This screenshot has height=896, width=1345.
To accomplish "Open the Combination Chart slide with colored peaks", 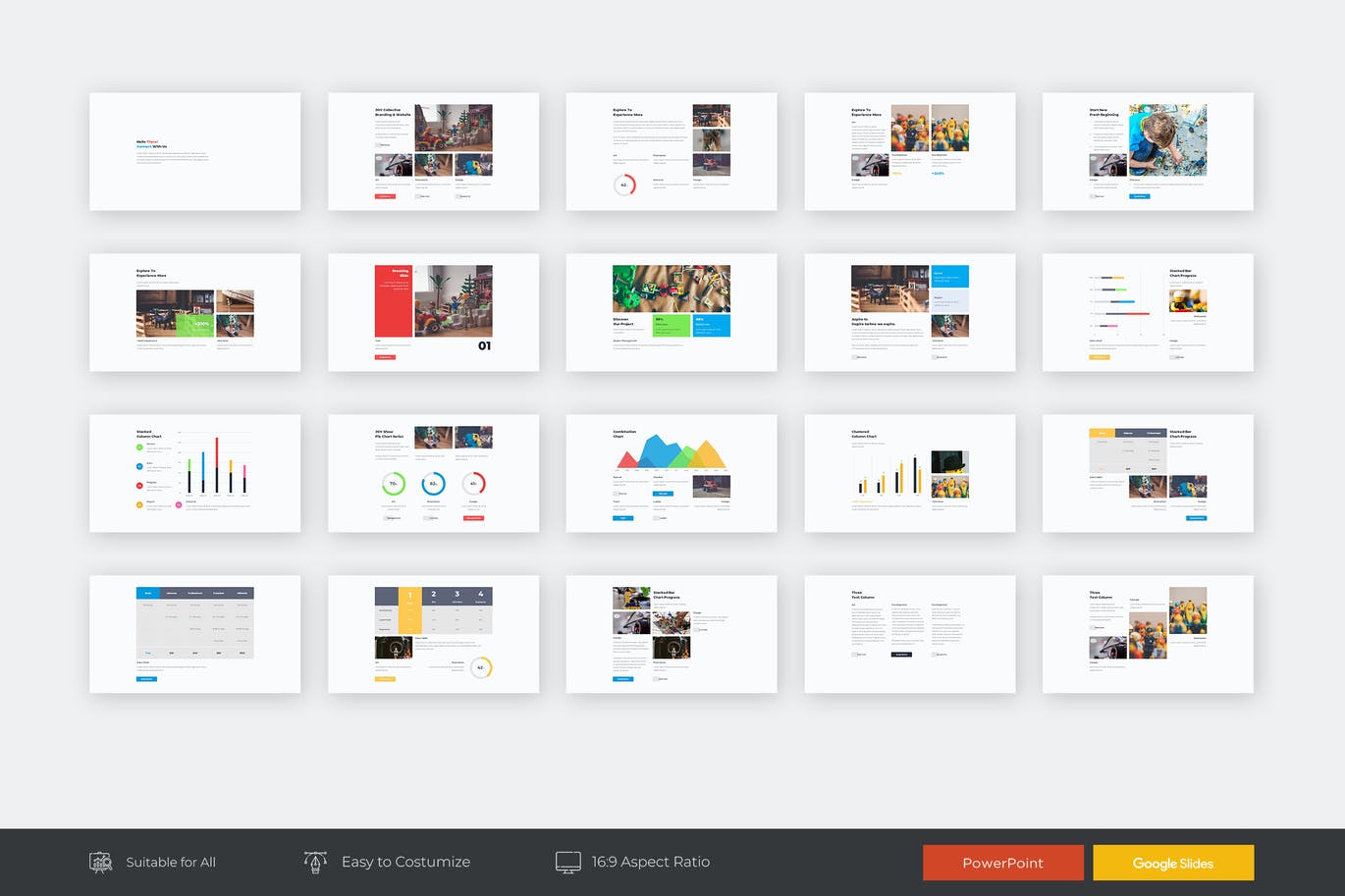I will coord(671,473).
